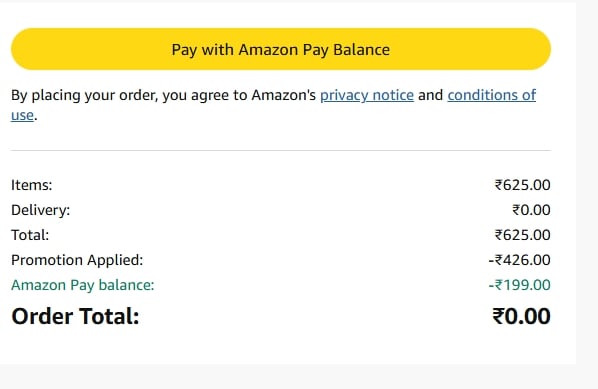Open the conditions of use link

point(492,95)
